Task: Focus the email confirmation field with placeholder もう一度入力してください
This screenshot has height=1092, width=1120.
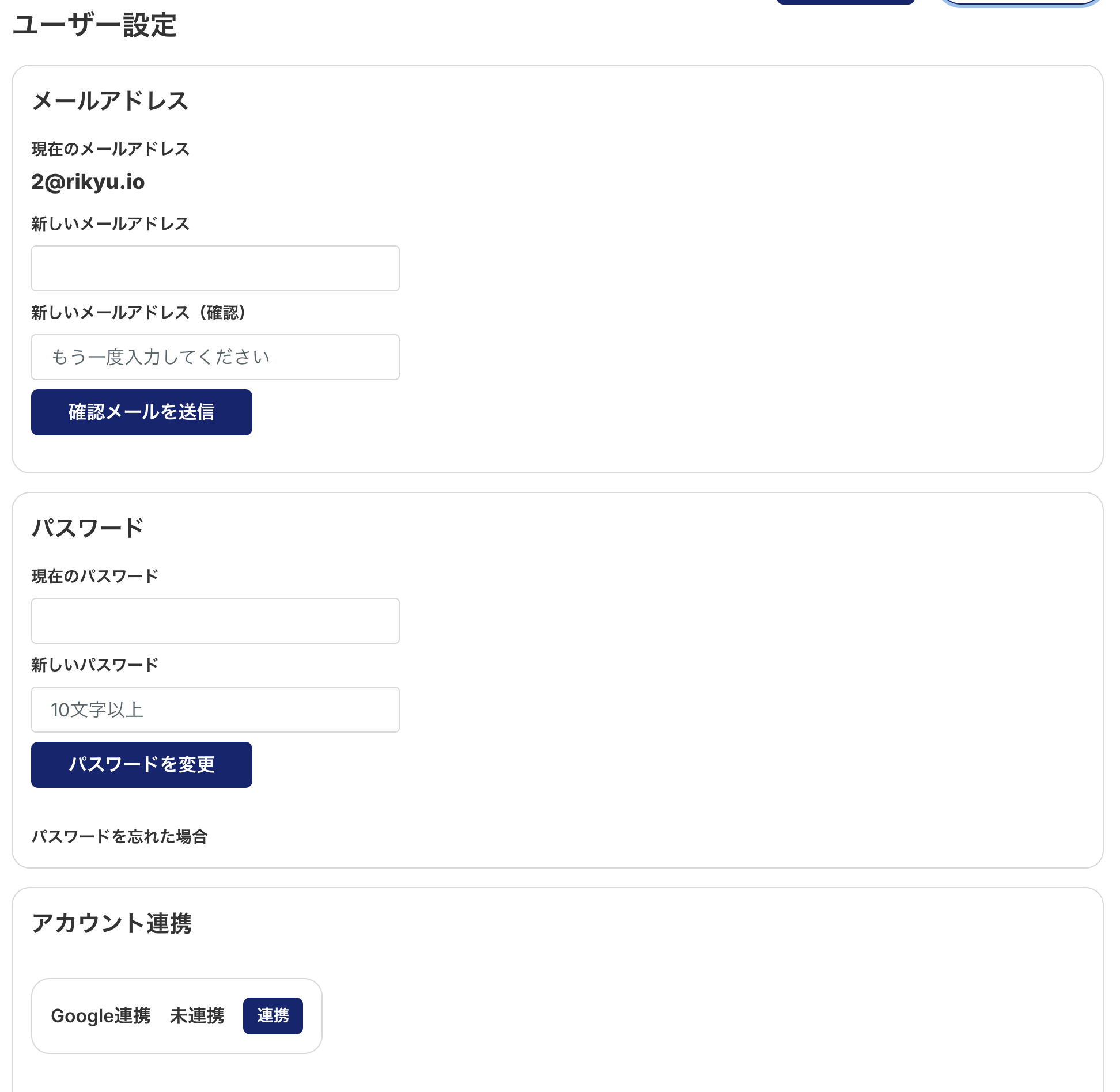Action: 215,357
